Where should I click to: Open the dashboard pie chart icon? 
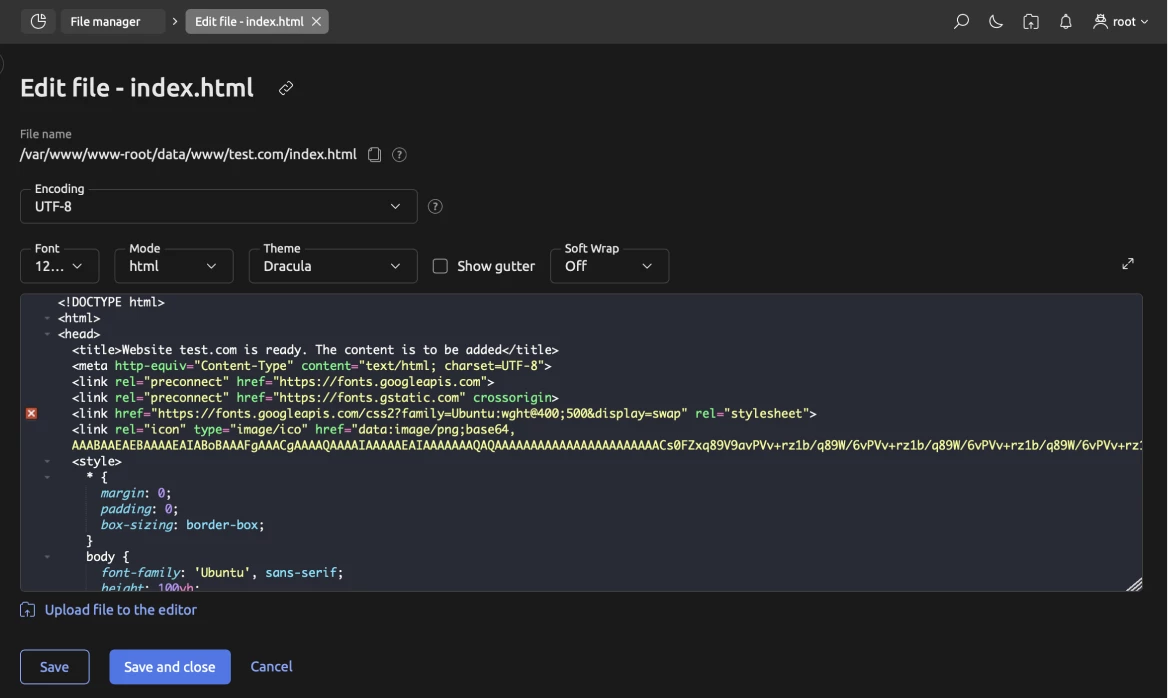point(38,22)
